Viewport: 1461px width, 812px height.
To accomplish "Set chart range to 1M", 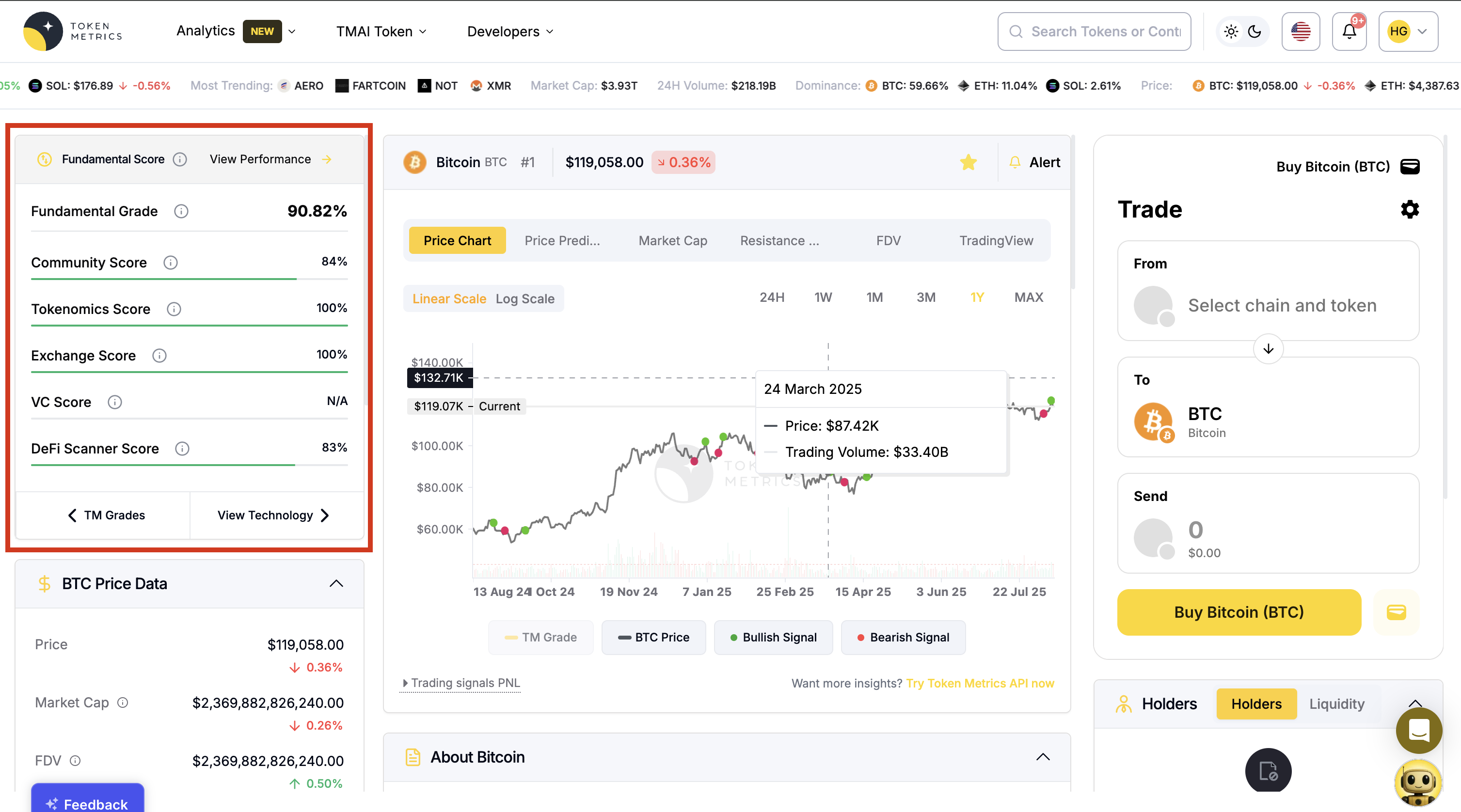I will click(x=874, y=297).
